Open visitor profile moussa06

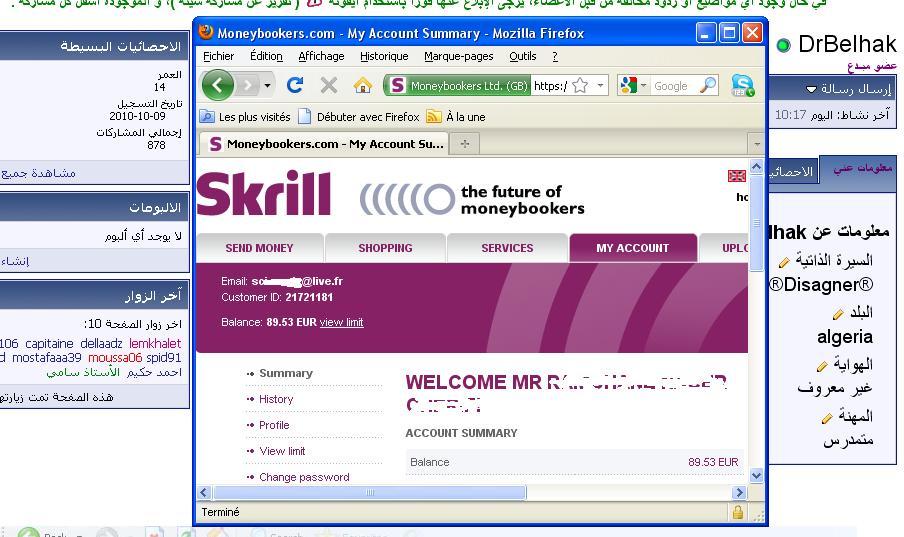[115, 357]
